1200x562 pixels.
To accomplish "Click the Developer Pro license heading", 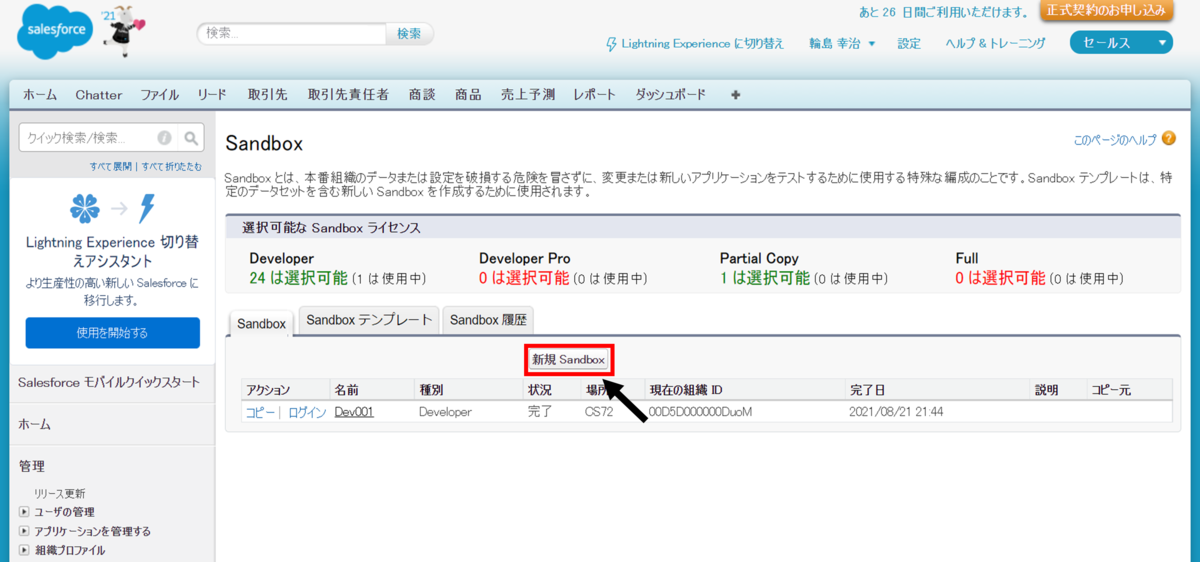I will point(525,258).
